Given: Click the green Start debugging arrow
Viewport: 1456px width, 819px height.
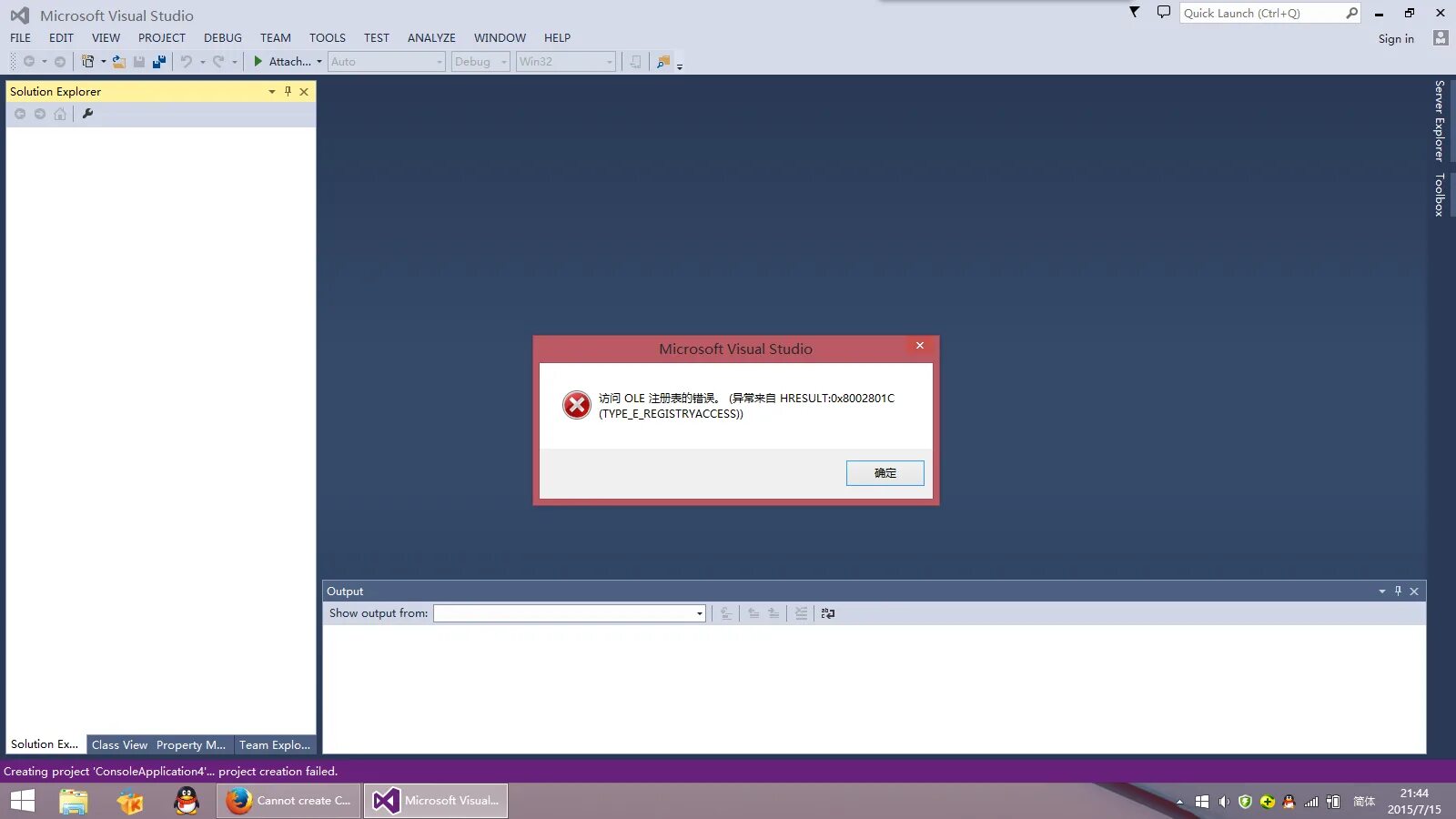Looking at the screenshot, I should point(258,61).
